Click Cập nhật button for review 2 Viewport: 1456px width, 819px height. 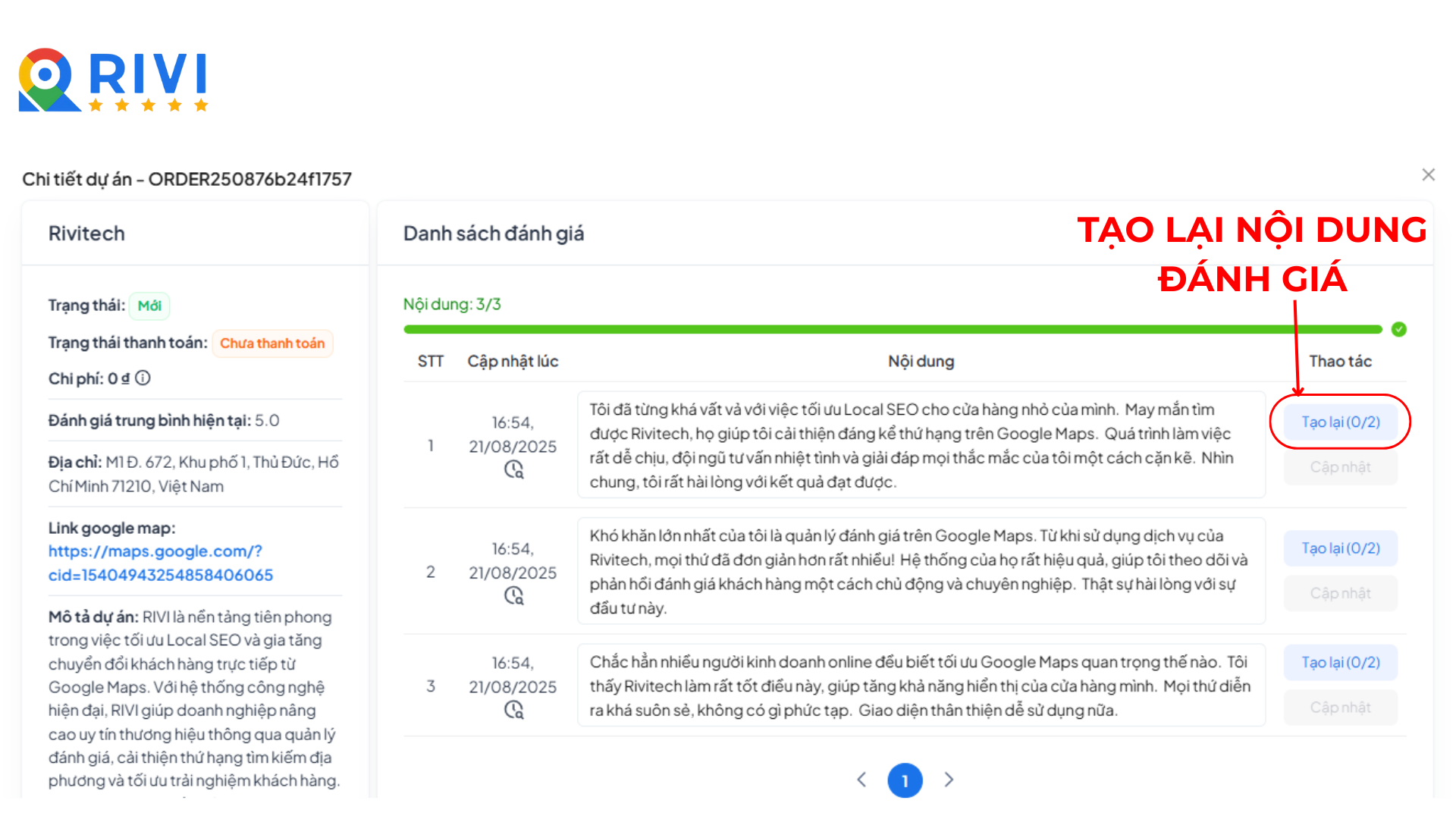[1340, 593]
